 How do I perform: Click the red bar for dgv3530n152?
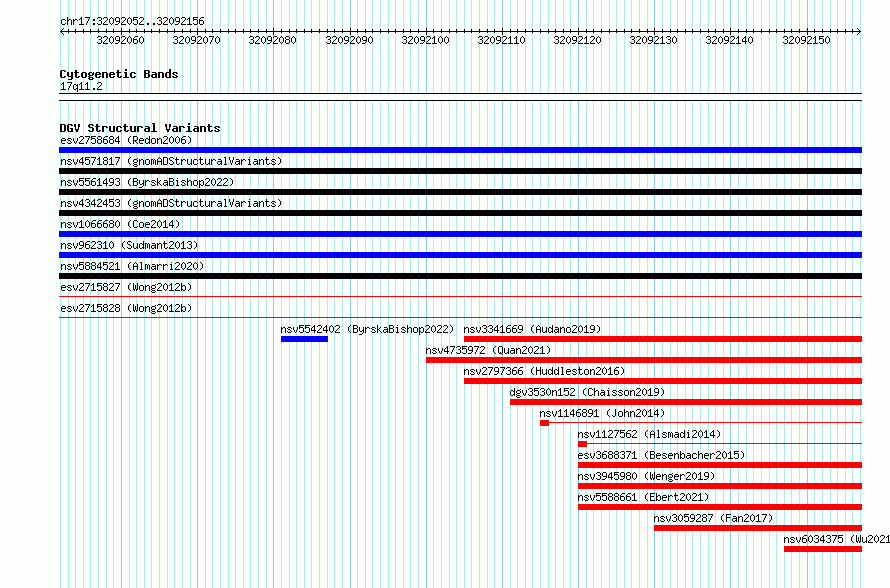tap(686, 402)
